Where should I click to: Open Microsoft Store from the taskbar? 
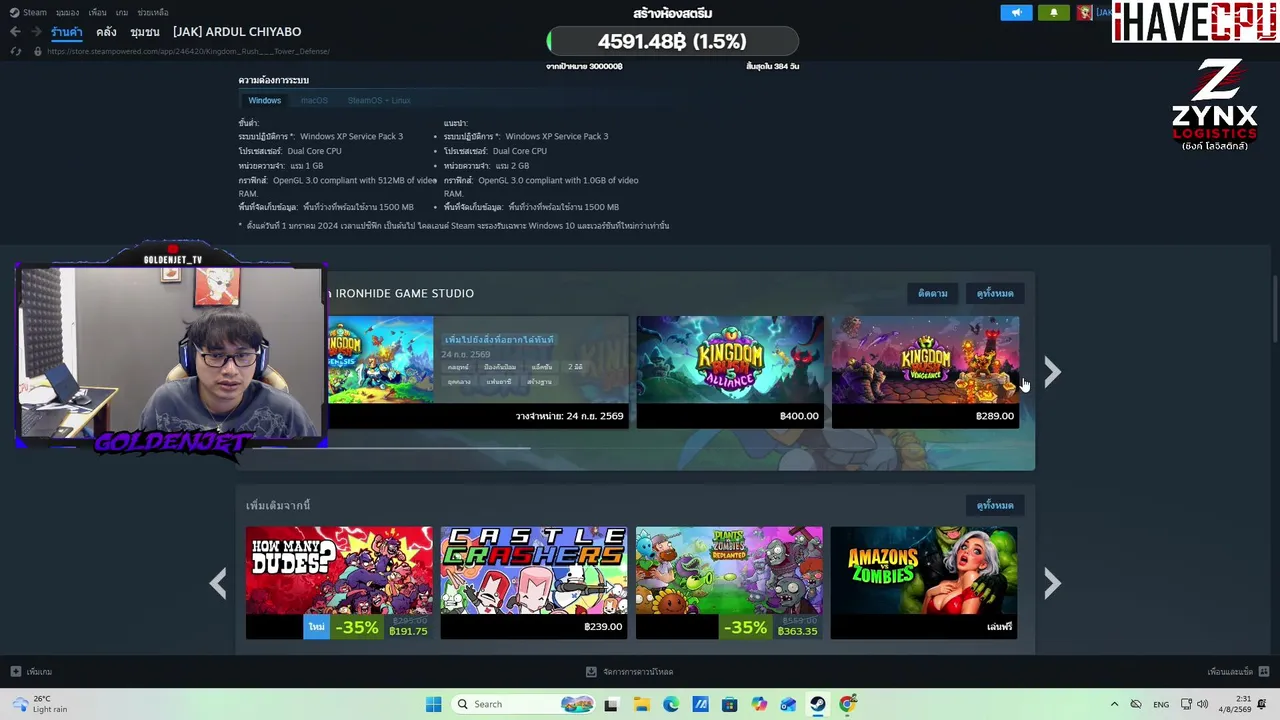[730, 704]
